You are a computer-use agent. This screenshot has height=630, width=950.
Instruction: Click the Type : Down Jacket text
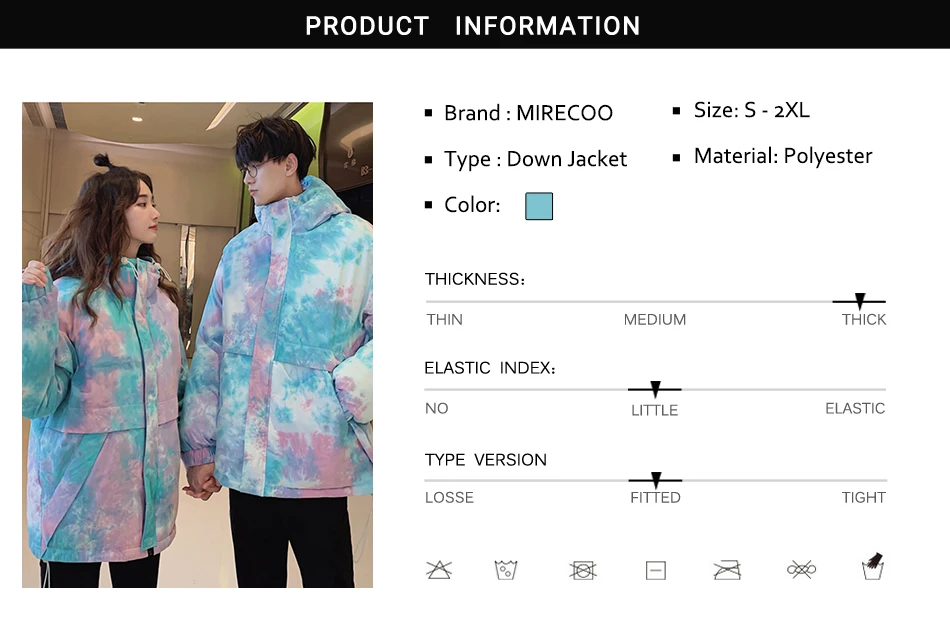(x=536, y=159)
